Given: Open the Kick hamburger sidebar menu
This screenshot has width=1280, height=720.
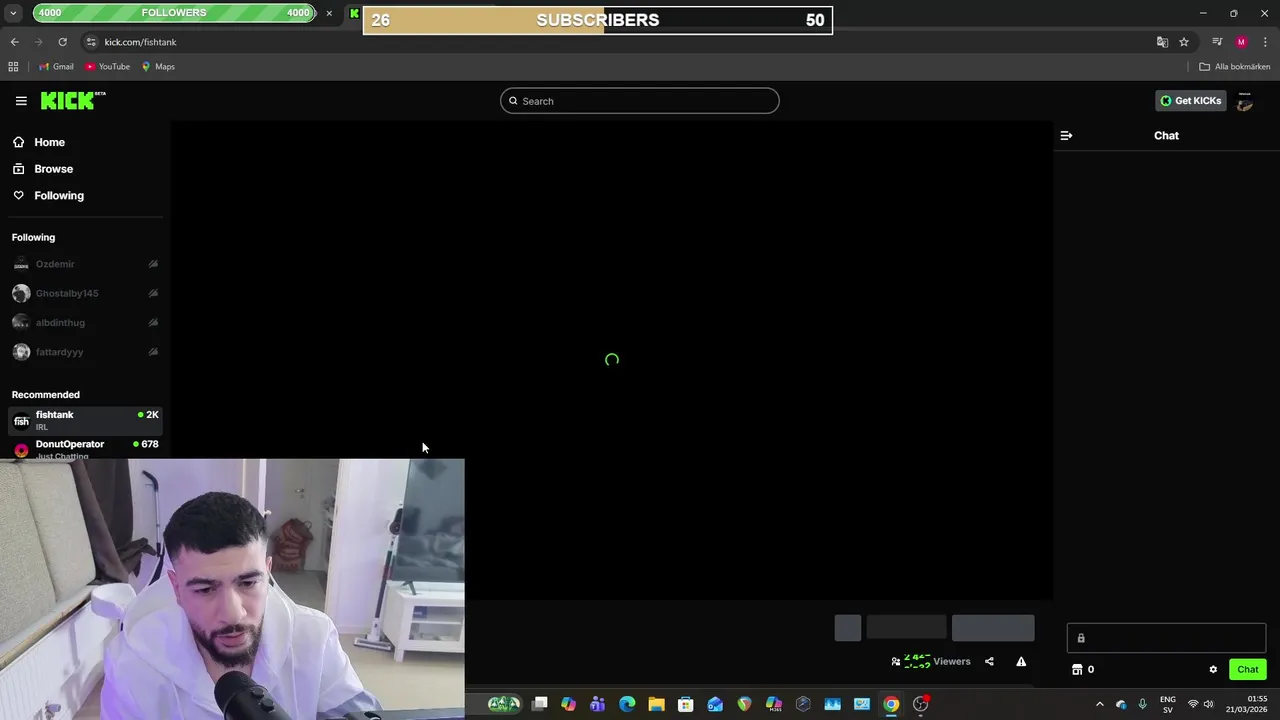Looking at the screenshot, I should tap(21, 101).
